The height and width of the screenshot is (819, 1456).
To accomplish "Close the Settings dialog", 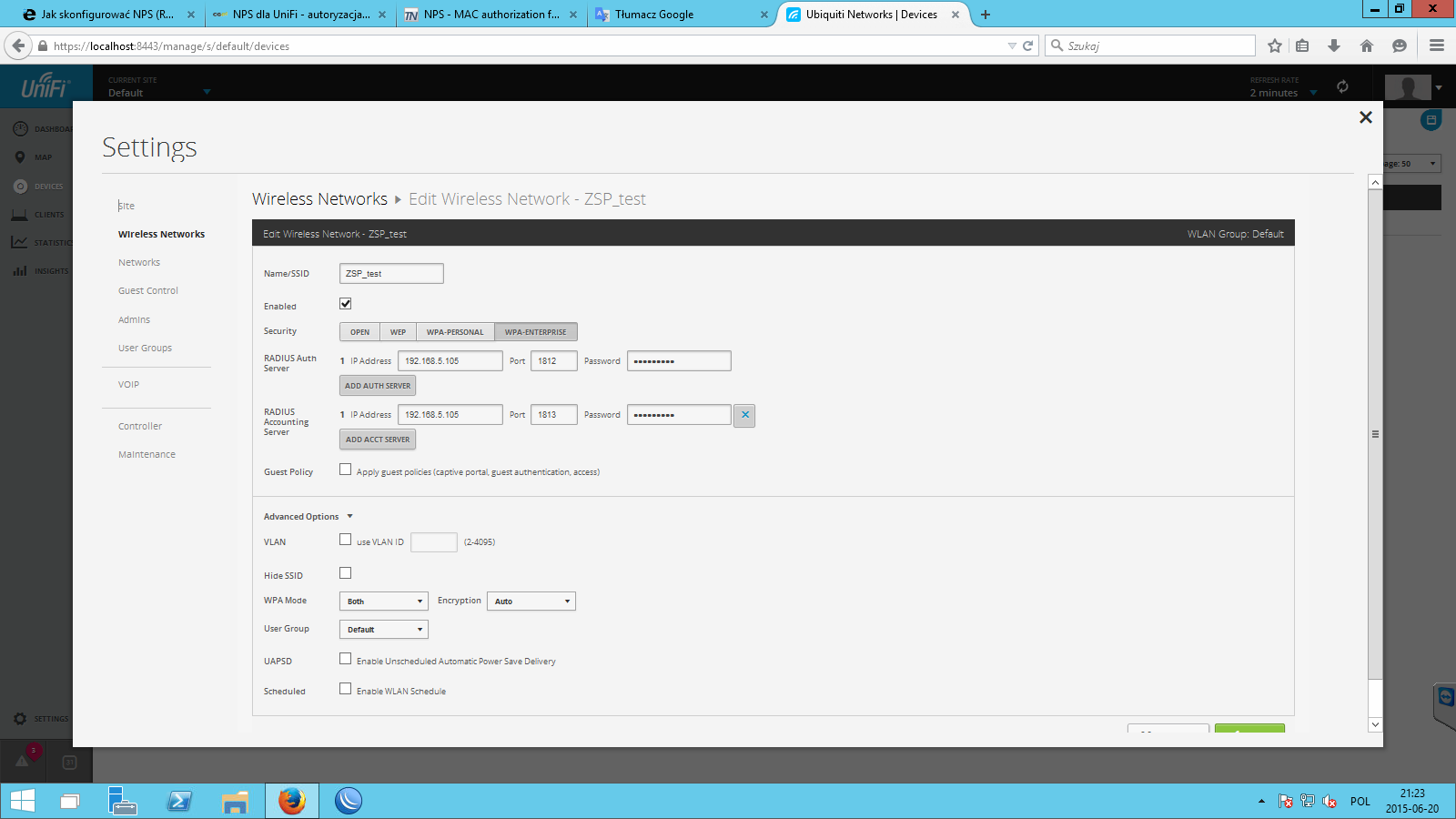I will click(x=1365, y=117).
